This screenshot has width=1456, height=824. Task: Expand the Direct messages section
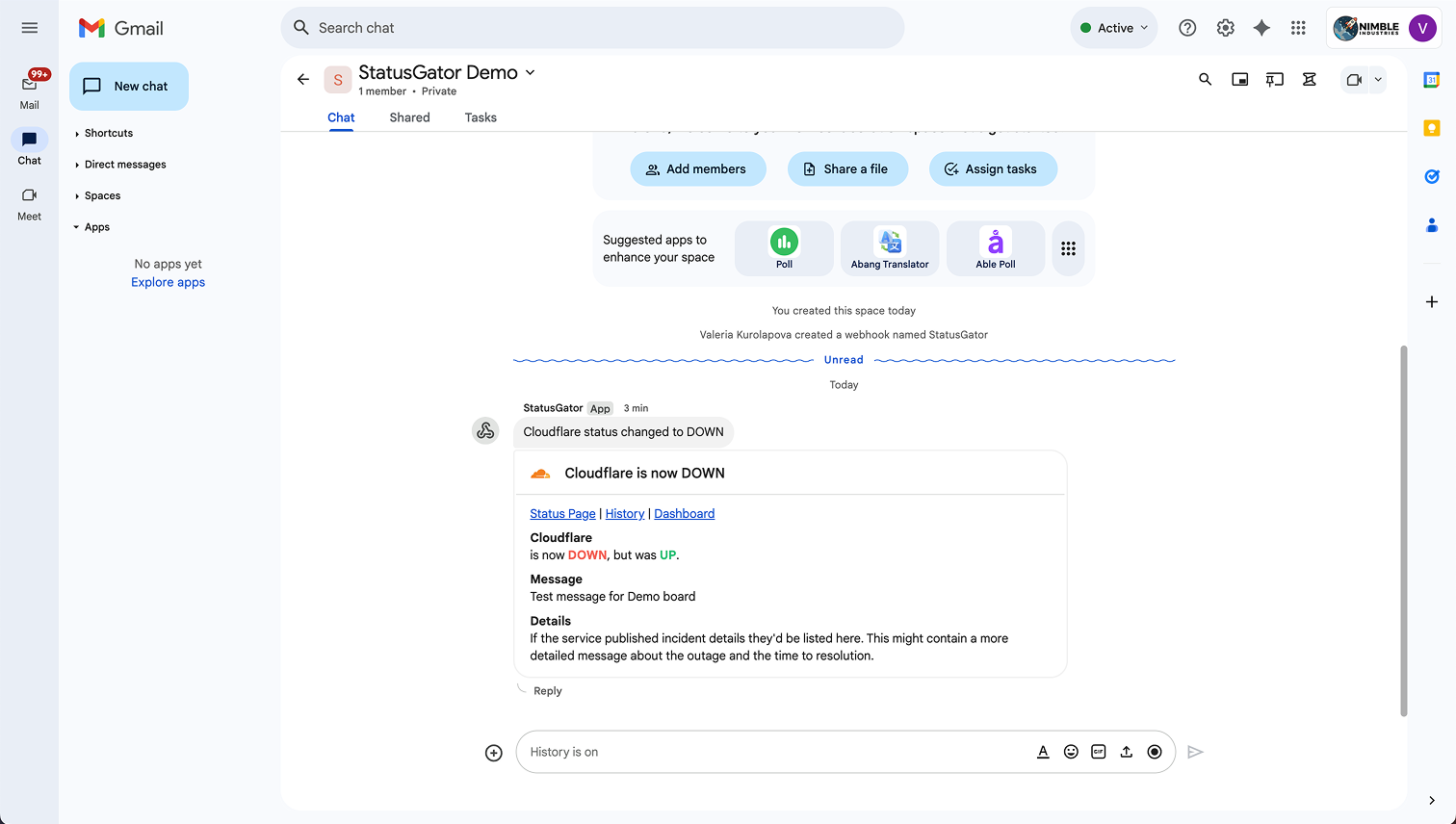point(124,165)
